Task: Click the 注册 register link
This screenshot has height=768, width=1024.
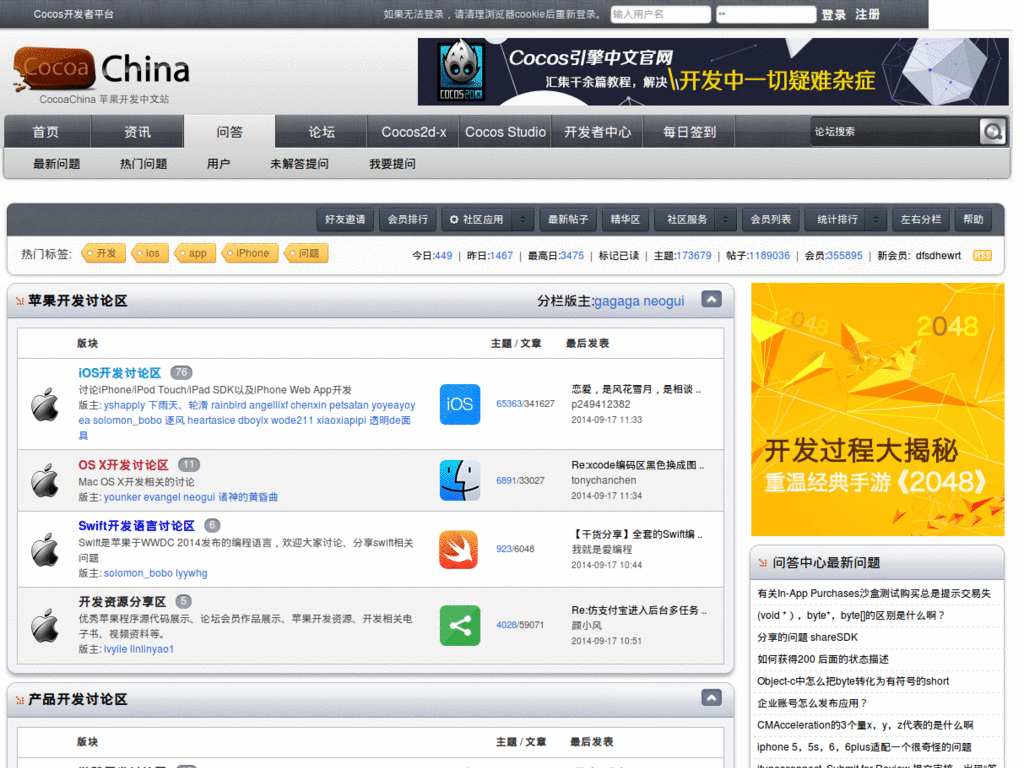Action: (868, 14)
